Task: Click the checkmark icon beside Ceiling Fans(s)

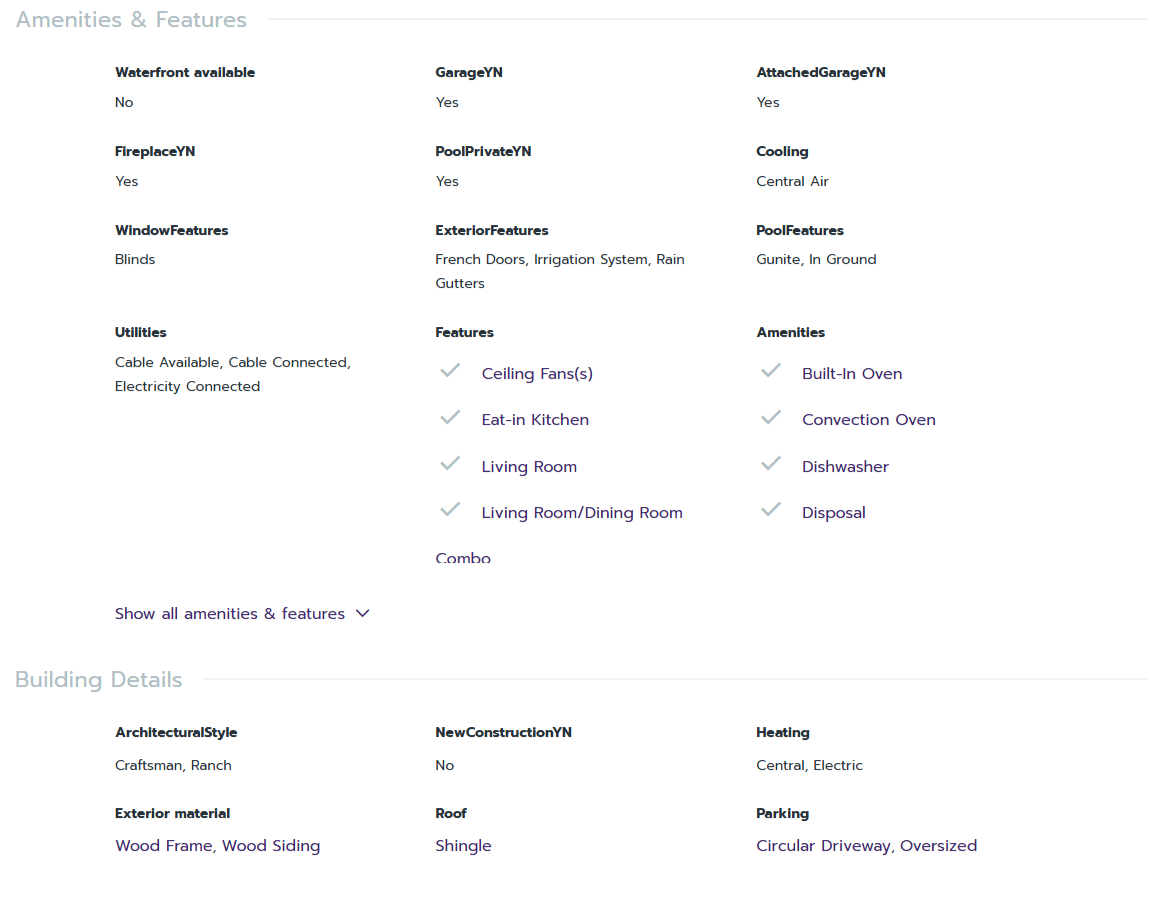Action: 450,371
